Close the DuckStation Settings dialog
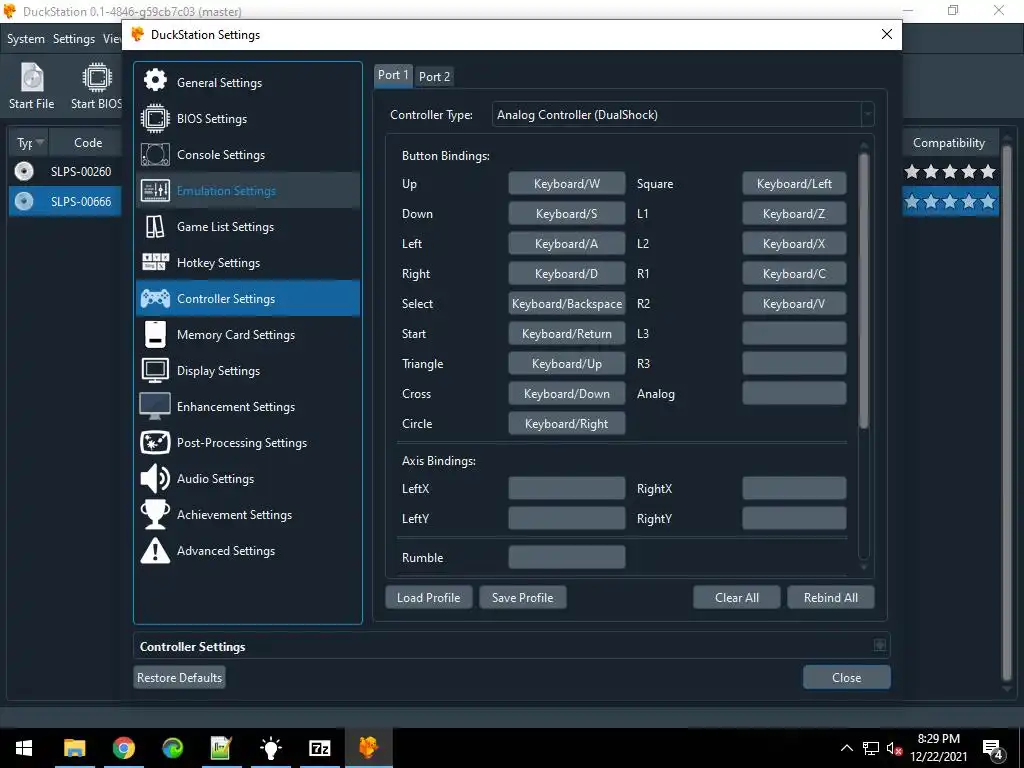 [886, 34]
